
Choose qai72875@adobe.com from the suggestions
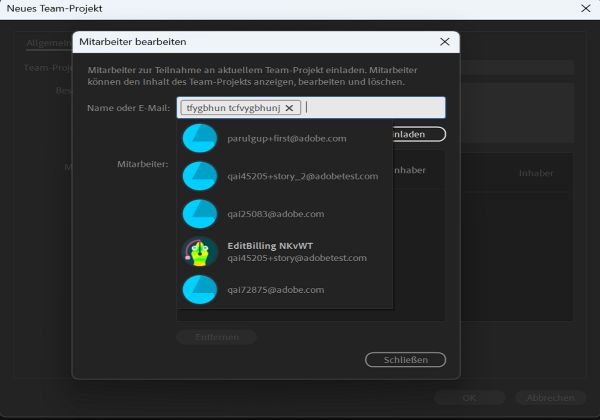pos(285,290)
